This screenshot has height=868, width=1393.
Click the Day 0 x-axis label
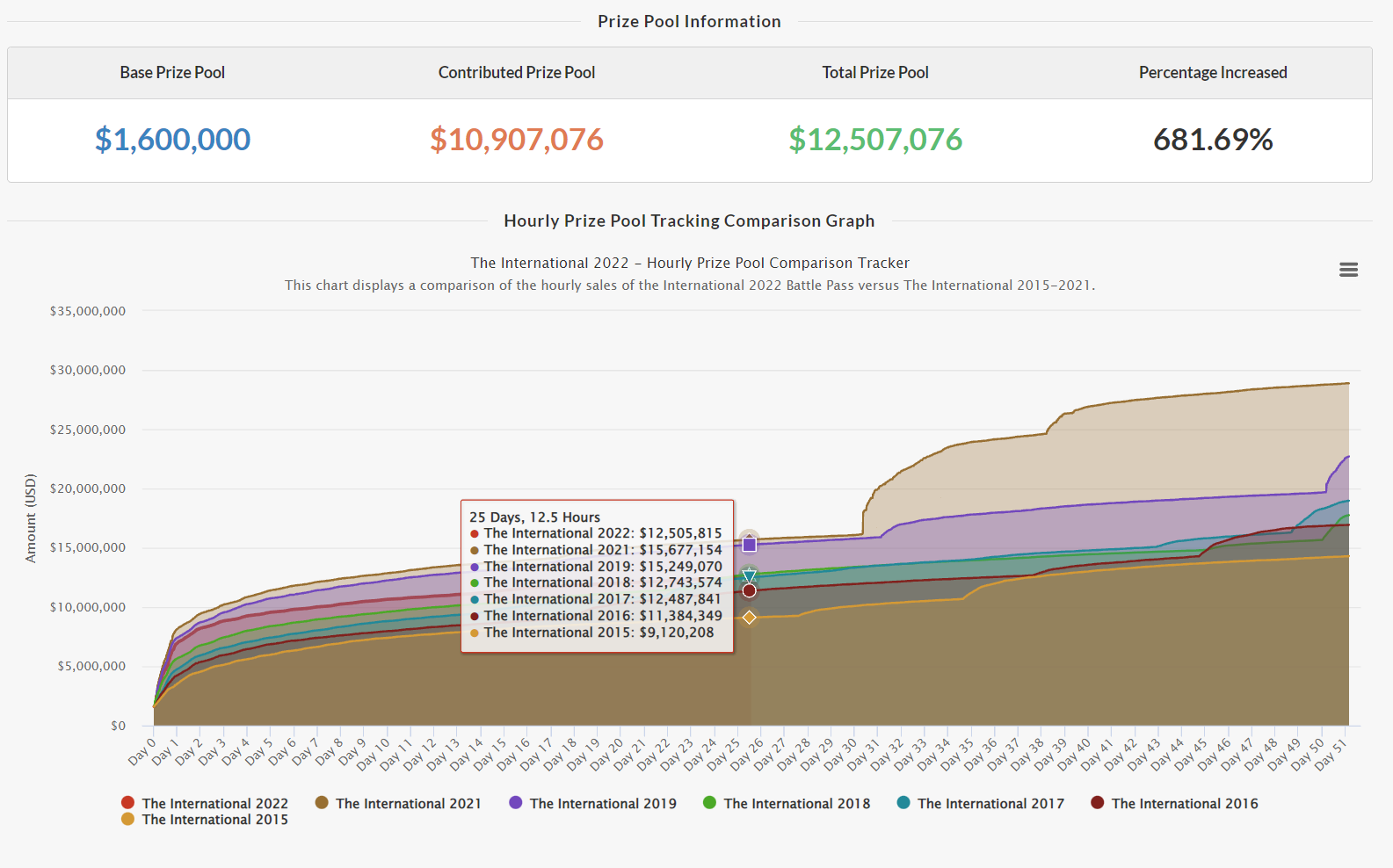click(141, 752)
